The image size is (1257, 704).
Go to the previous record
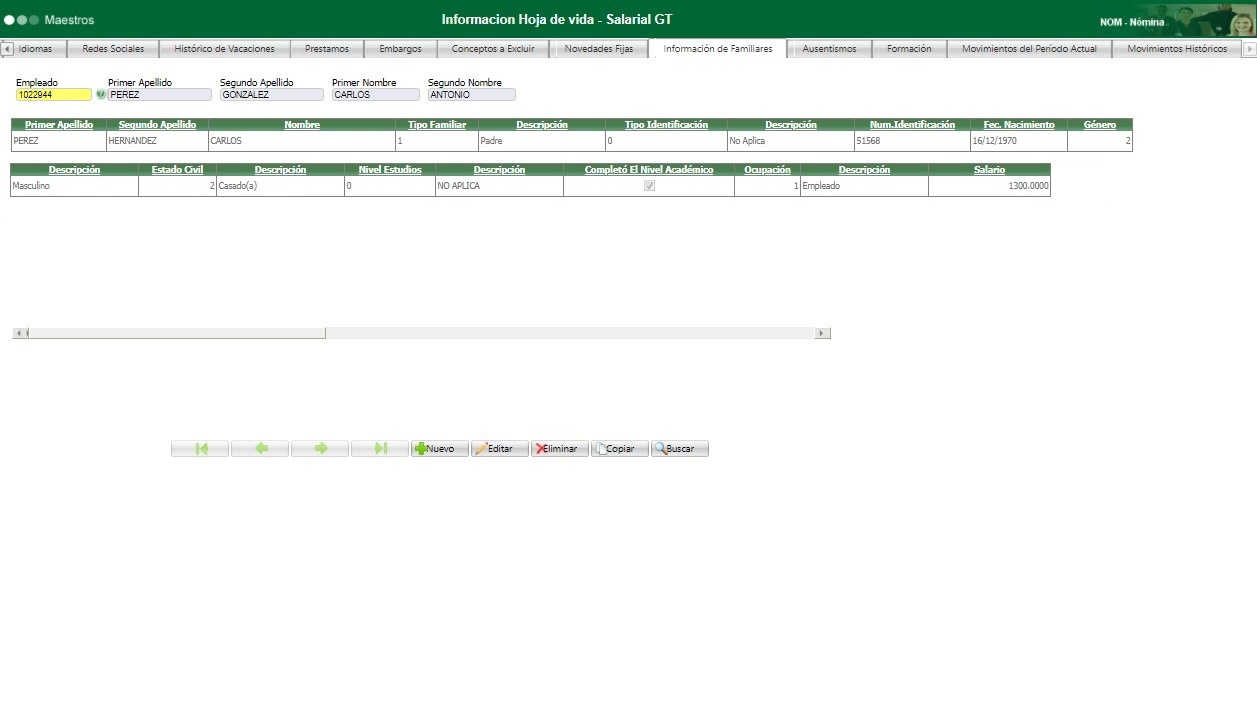(260, 449)
